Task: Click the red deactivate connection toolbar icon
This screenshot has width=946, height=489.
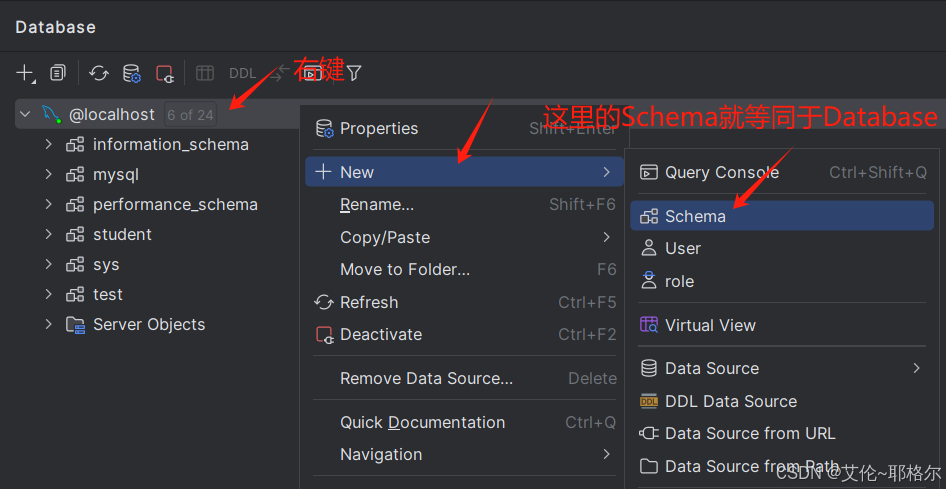Action: point(165,73)
